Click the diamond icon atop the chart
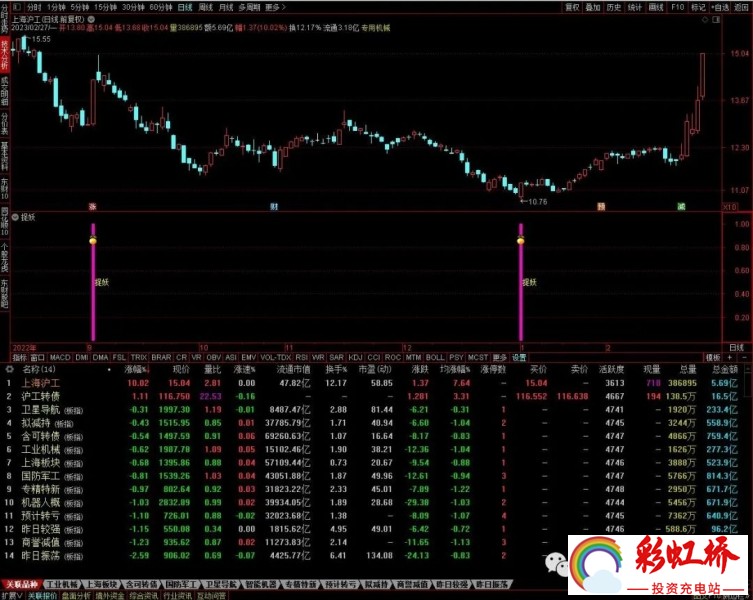 click(705, 20)
